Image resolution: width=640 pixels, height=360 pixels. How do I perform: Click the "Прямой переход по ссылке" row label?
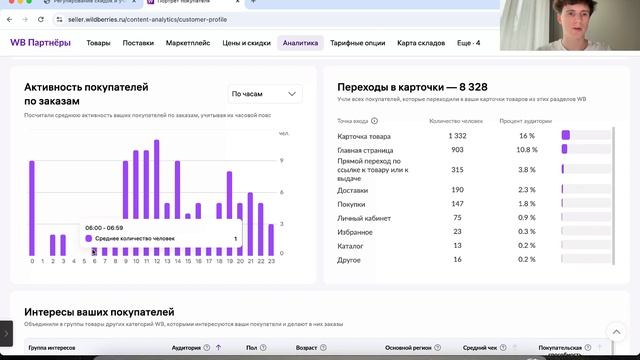pos(373,169)
